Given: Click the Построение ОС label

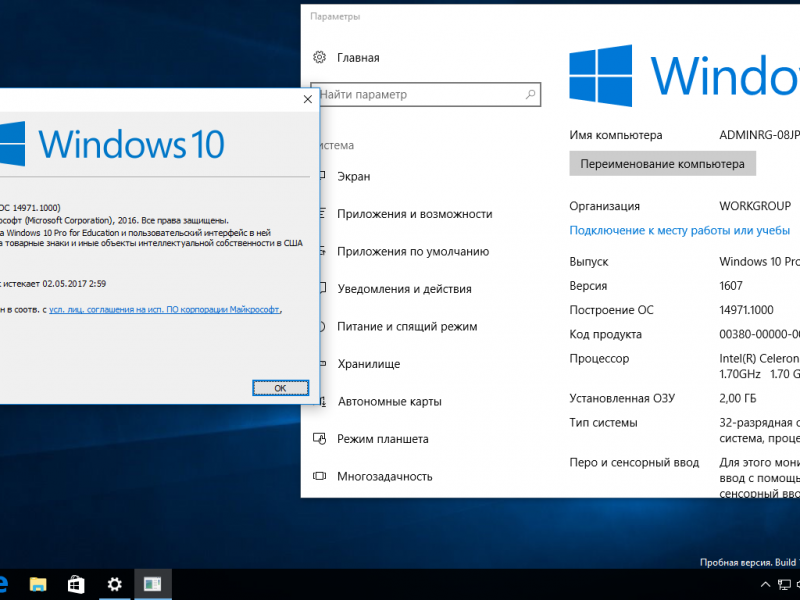Looking at the screenshot, I should point(611,310).
